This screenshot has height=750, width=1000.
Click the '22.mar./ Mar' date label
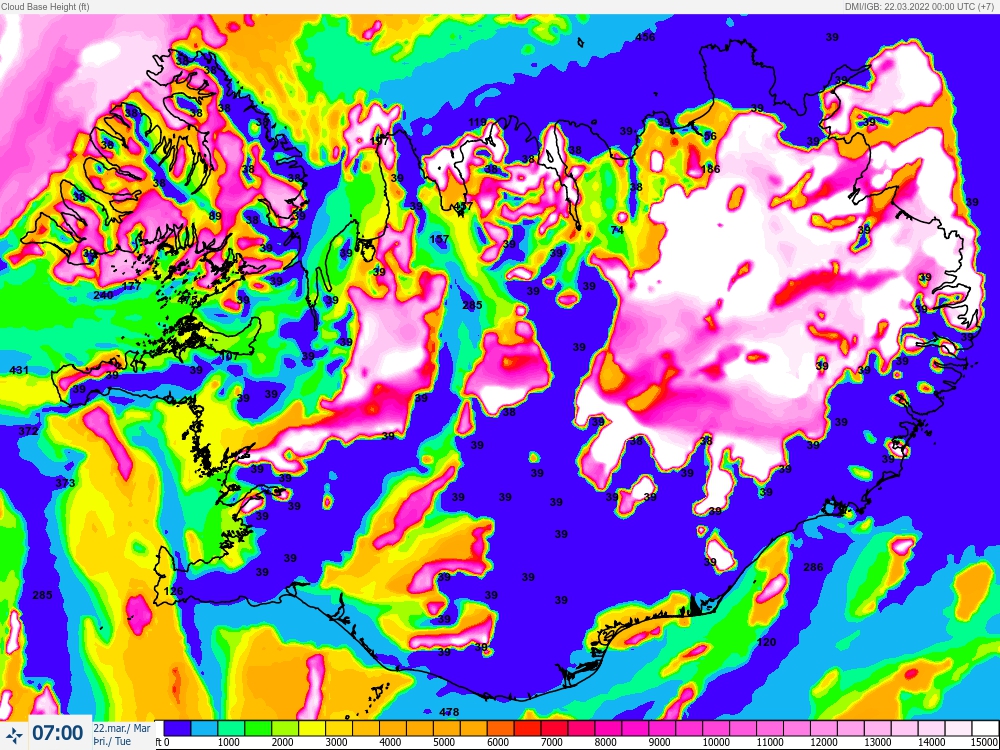pyautogui.click(x=122, y=728)
